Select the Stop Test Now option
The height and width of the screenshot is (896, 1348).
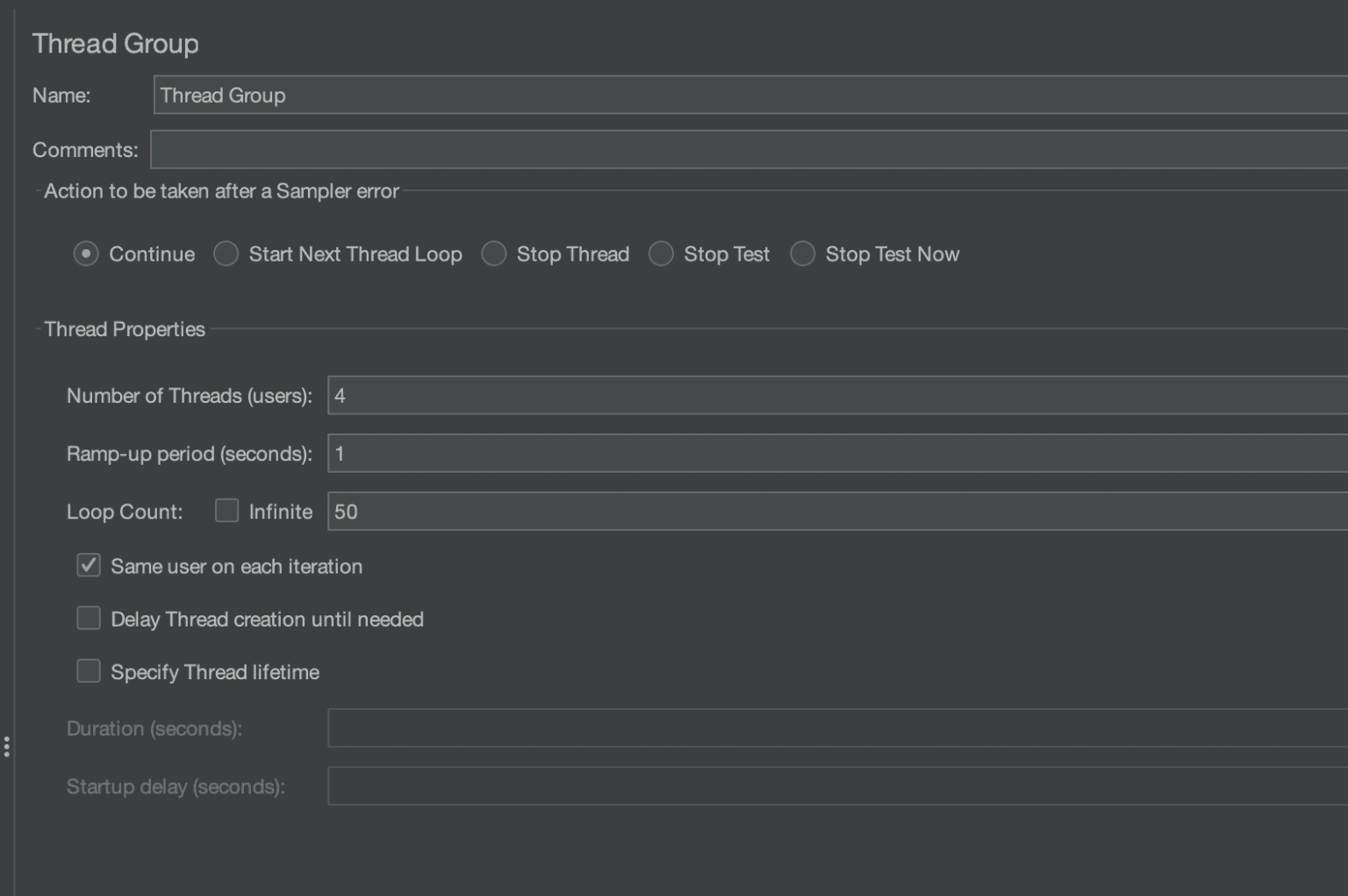pos(802,254)
